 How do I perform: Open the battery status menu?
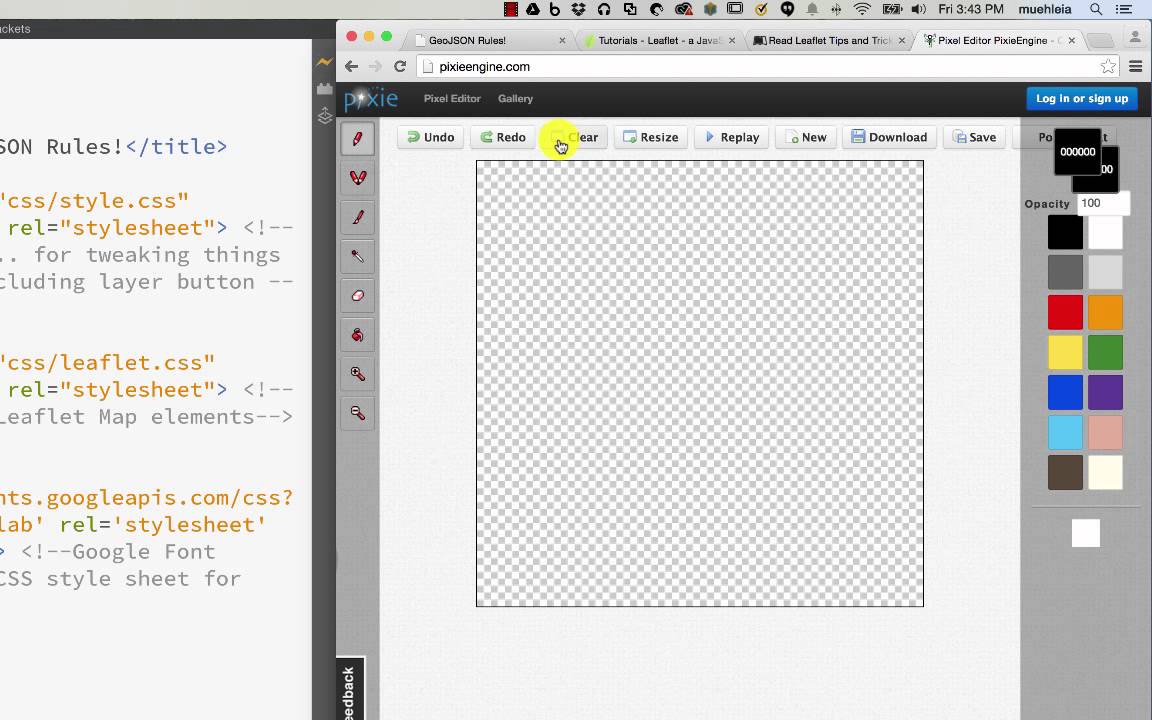click(x=891, y=10)
